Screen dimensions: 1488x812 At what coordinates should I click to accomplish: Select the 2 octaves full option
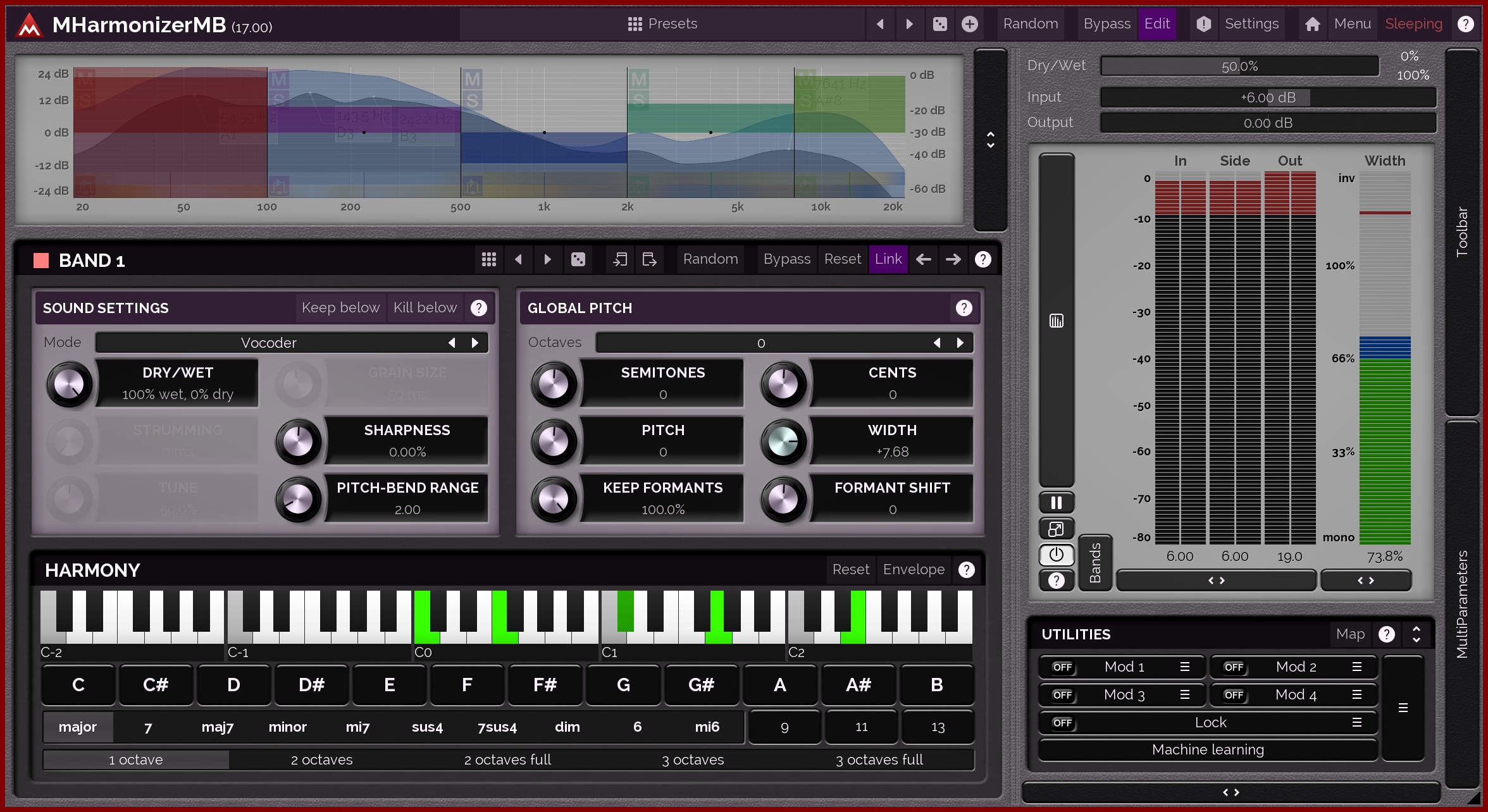point(507,760)
